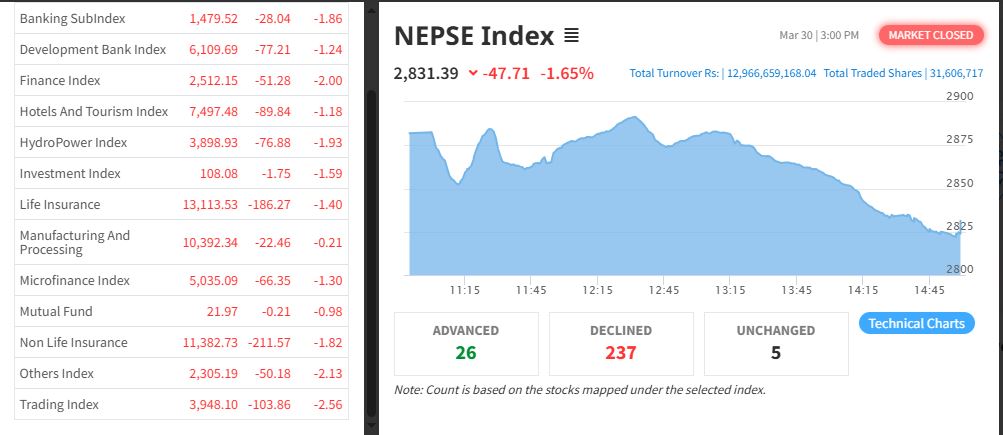Open the Life Insurance index
Viewport: 1003px width, 435px height.
[x=60, y=205]
